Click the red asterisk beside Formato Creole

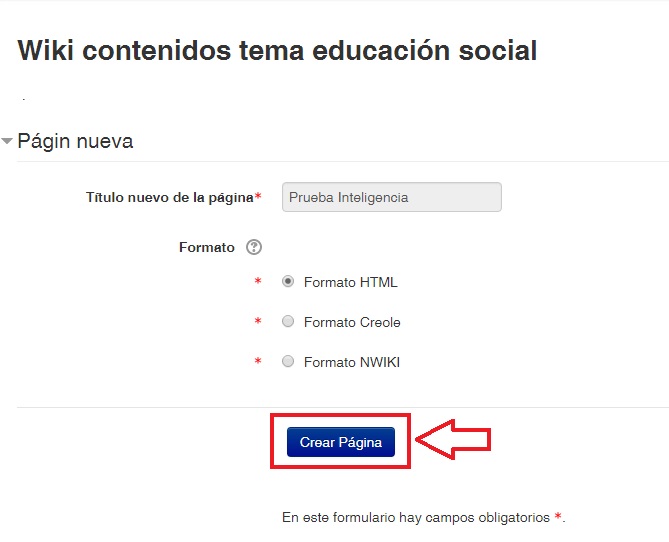click(x=258, y=322)
